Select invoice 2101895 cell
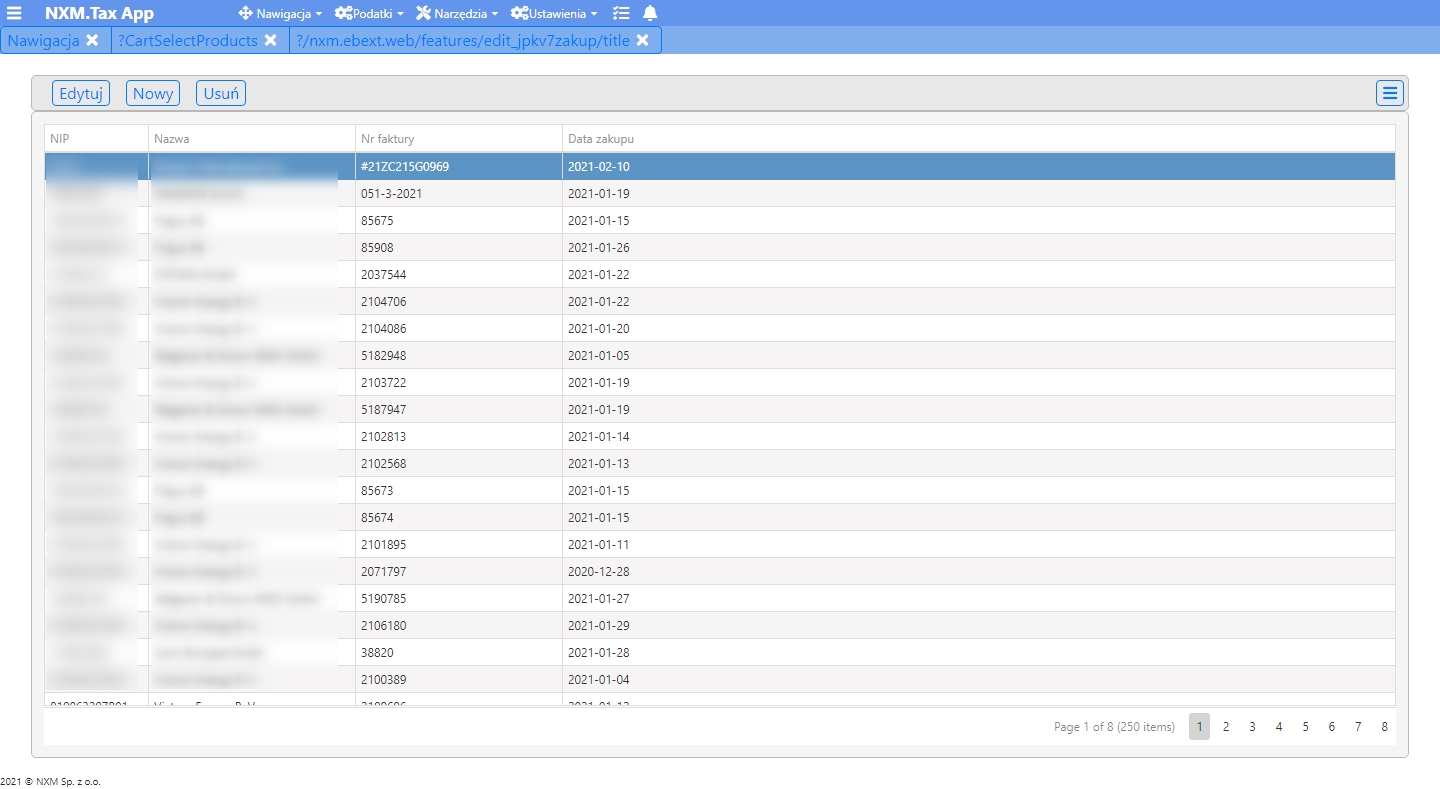 [459, 545]
